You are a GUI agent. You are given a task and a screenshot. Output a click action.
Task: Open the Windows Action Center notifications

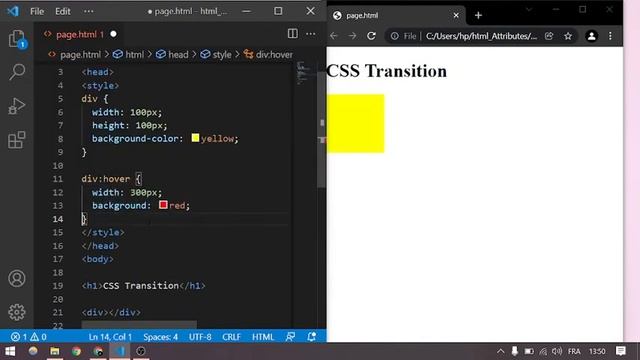tap(621, 351)
